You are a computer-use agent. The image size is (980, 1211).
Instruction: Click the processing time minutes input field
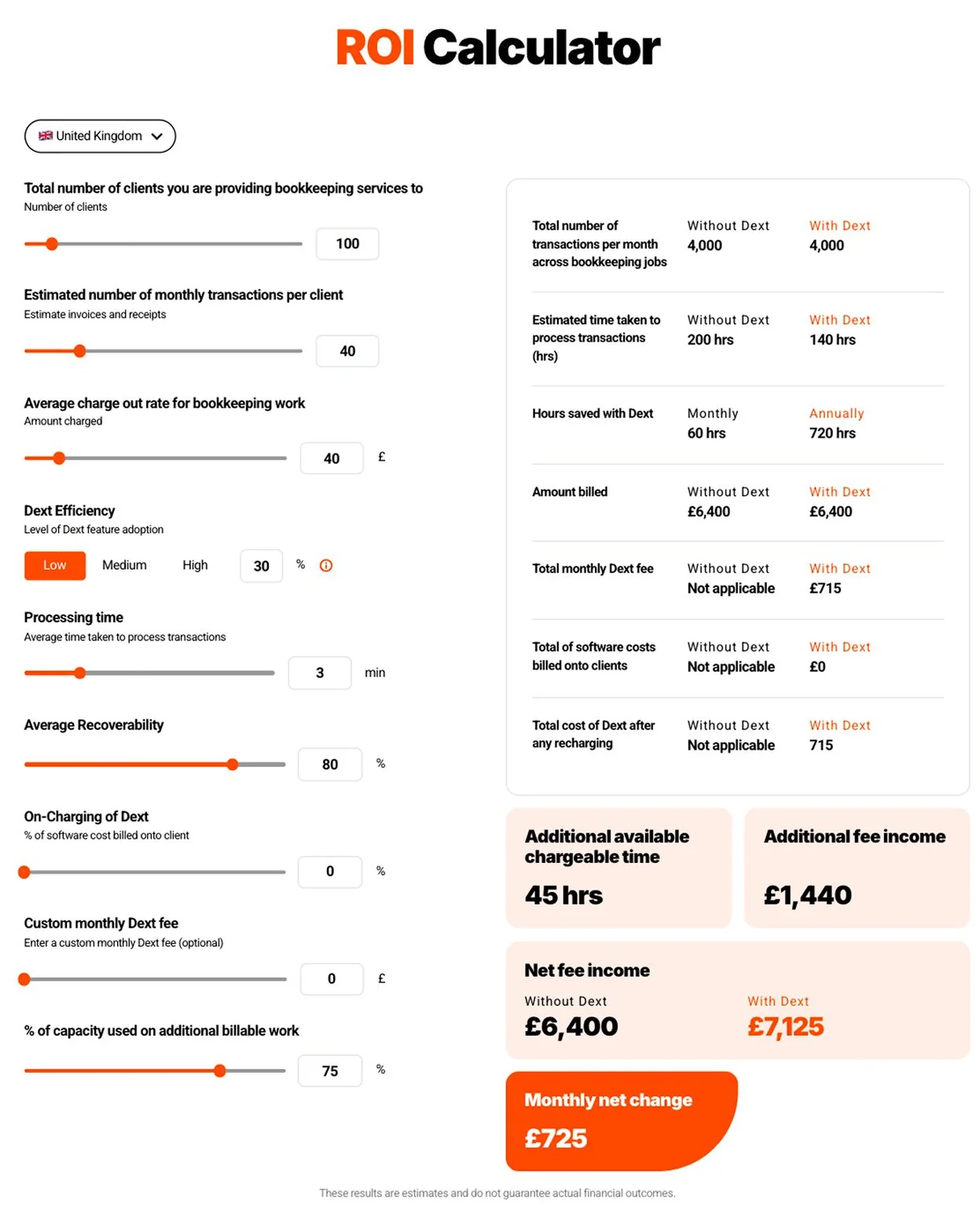pyautogui.click(x=320, y=673)
